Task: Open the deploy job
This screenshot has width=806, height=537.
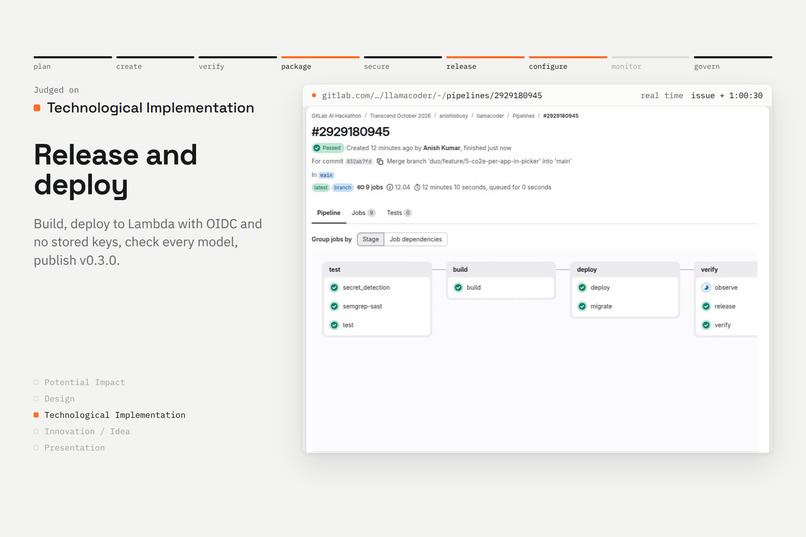Action: click(x=600, y=288)
